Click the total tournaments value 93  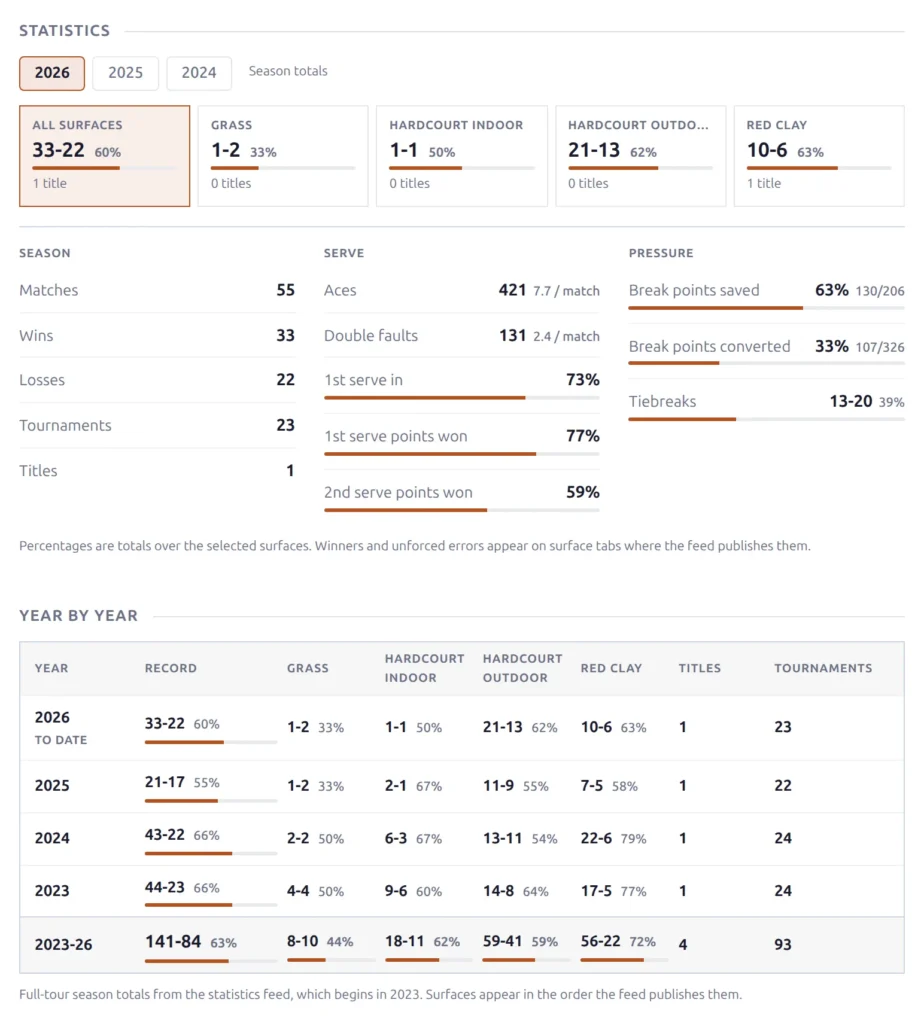pos(783,944)
